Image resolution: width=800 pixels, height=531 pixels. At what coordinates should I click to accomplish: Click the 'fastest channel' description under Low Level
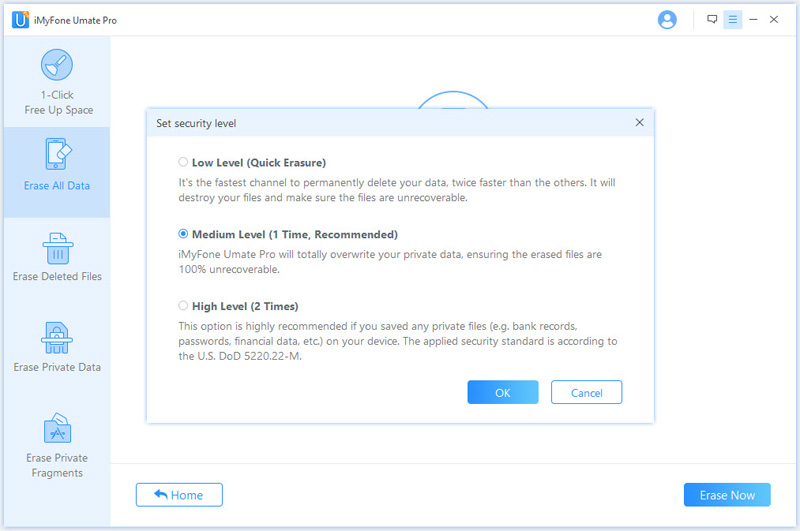click(397, 190)
